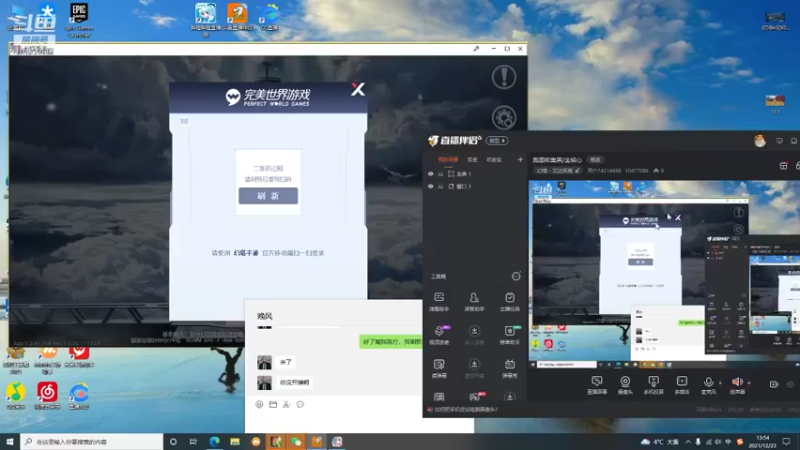Toggle eye visibility for 窗口 1 source
This screenshot has height=450, width=800.
point(431,186)
